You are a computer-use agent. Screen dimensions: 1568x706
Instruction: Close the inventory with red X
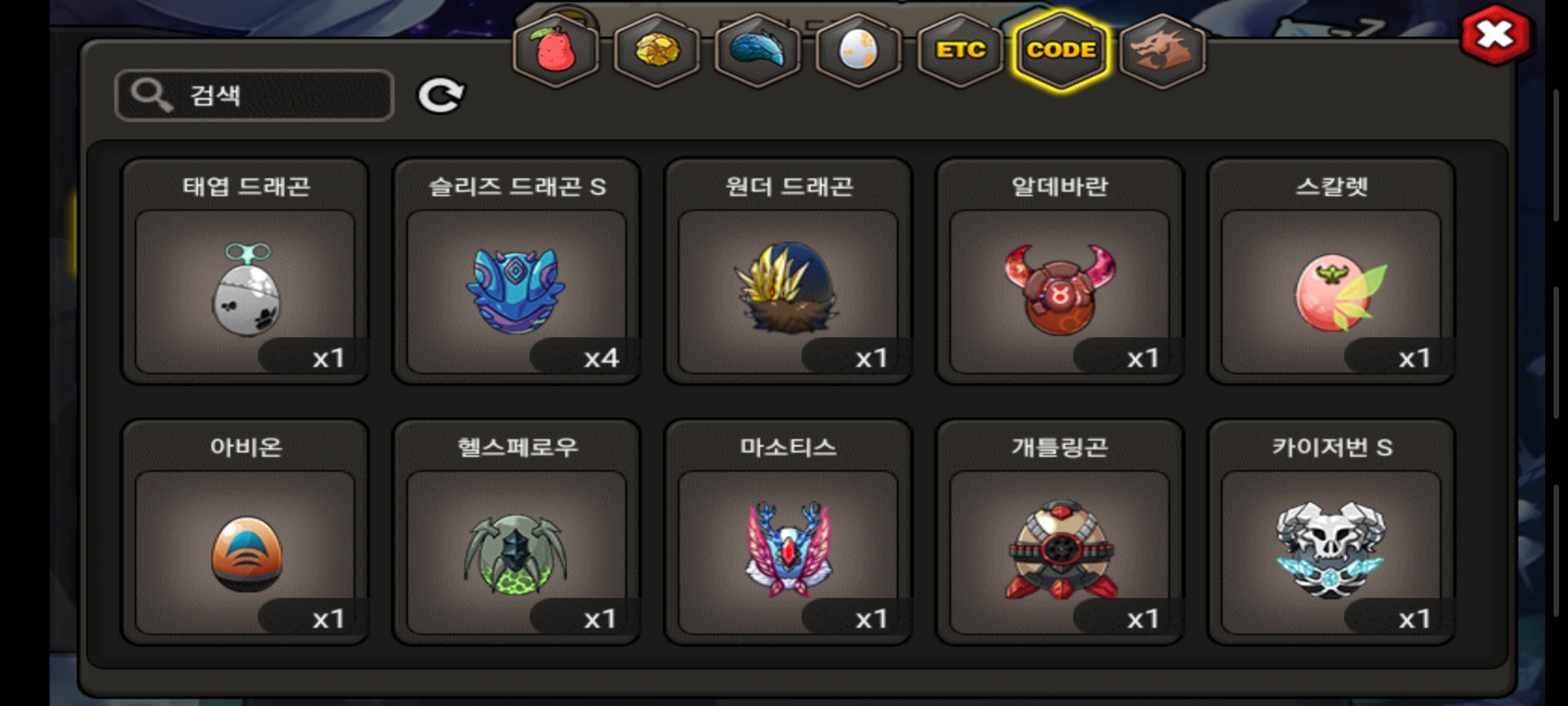[1495, 35]
